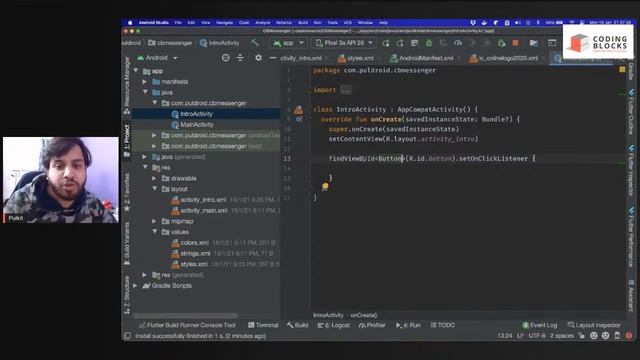This screenshot has height=360, width=640.
Task: Click the Profiler gauge icon in toolbar
Action: click(458, 43)
